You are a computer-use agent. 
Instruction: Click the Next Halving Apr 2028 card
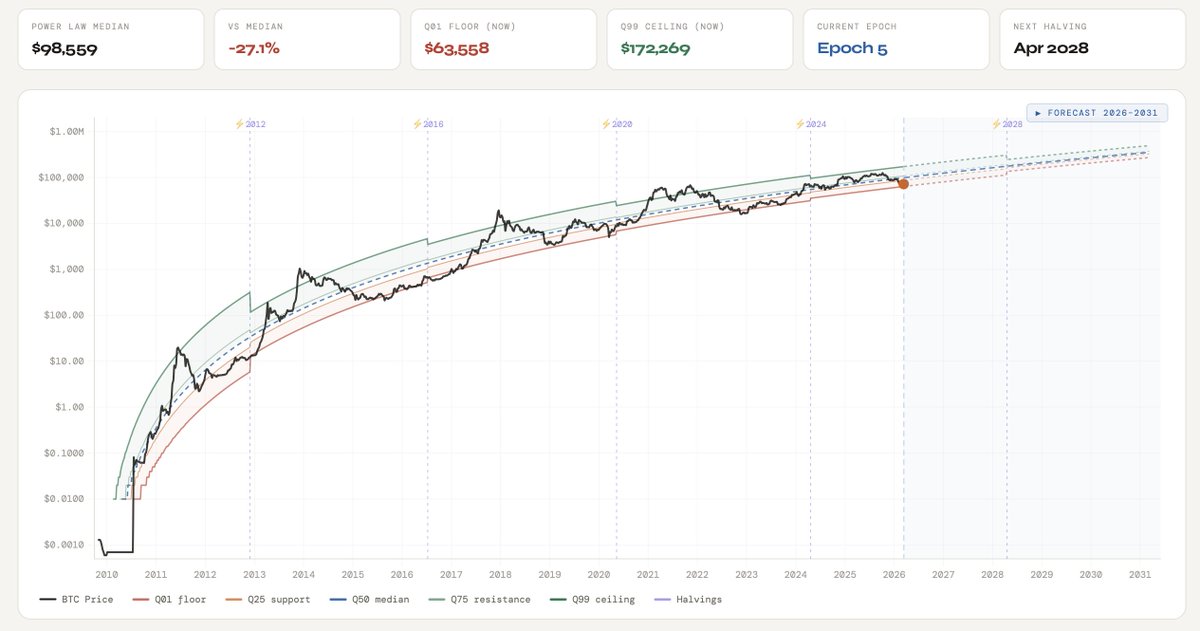1091,40
